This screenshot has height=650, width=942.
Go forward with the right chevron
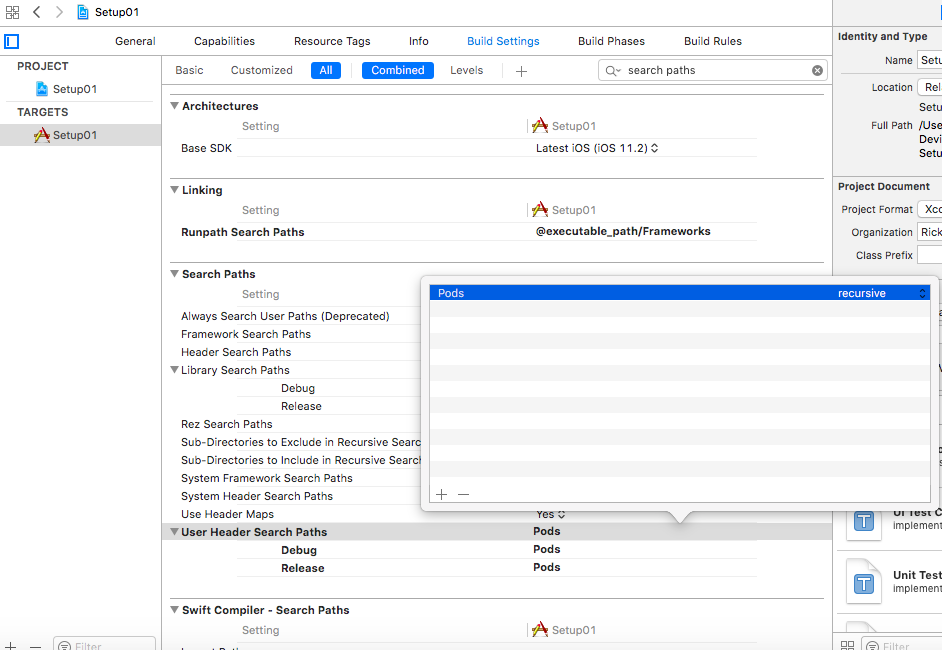point(59,12)
